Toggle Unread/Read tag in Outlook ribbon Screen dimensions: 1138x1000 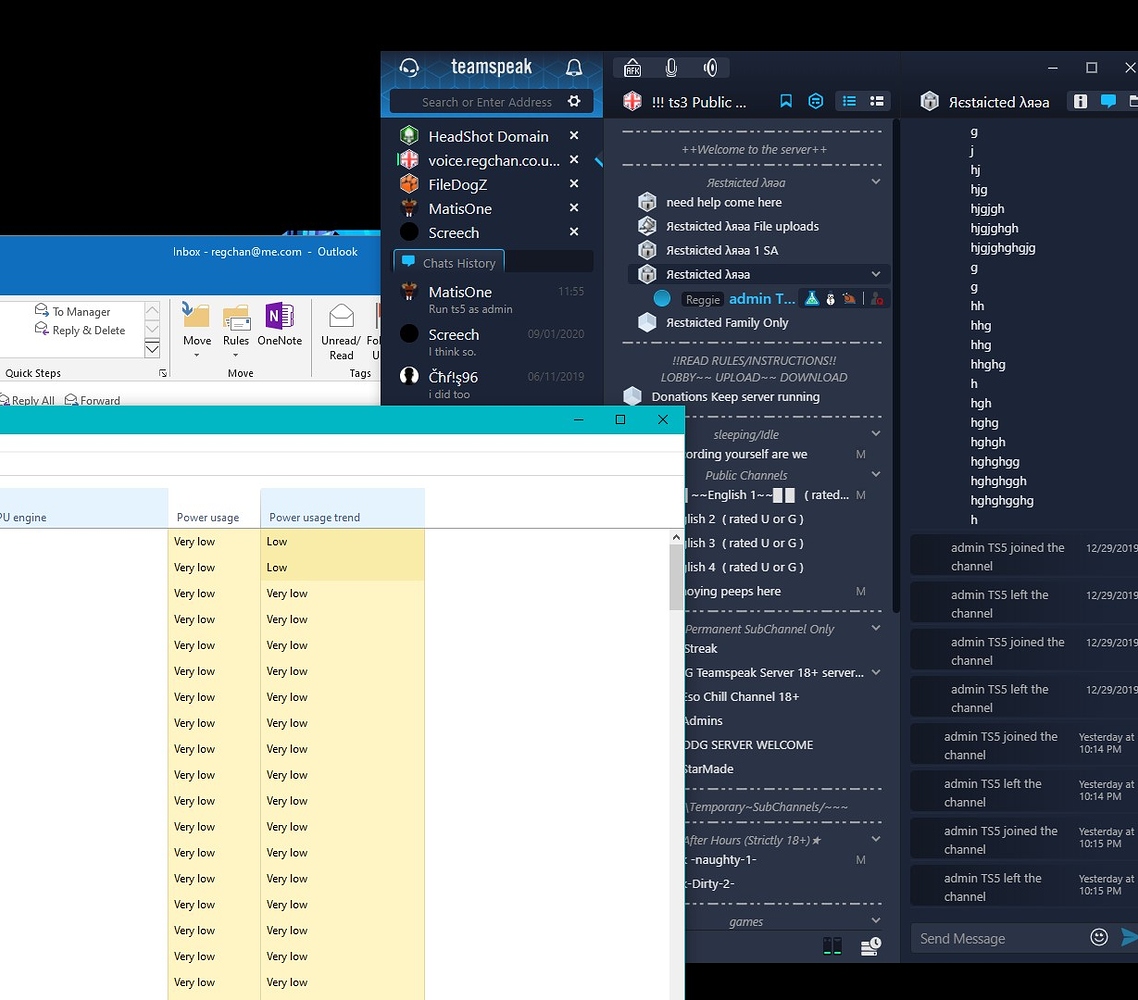(x=341, y=335)
